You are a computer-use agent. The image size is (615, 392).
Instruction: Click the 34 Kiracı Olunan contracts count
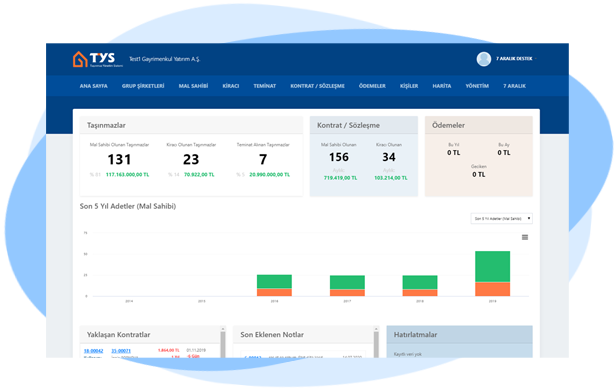(x=389, y=157)
